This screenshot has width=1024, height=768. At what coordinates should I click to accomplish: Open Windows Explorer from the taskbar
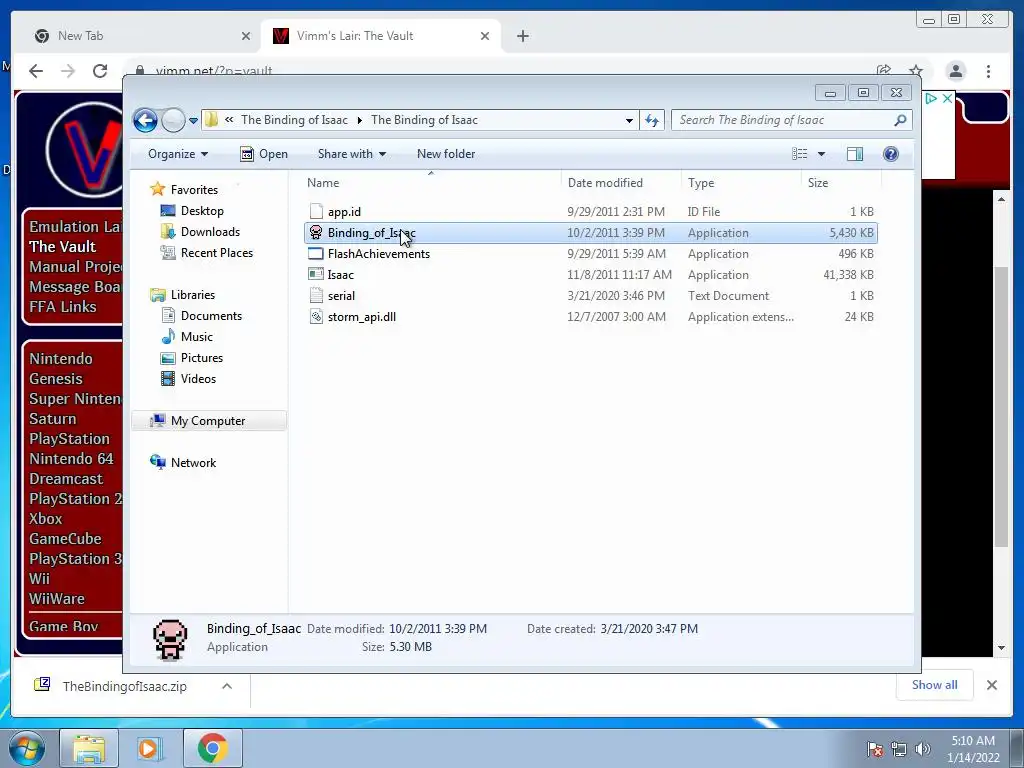click(x=89, y=748)
